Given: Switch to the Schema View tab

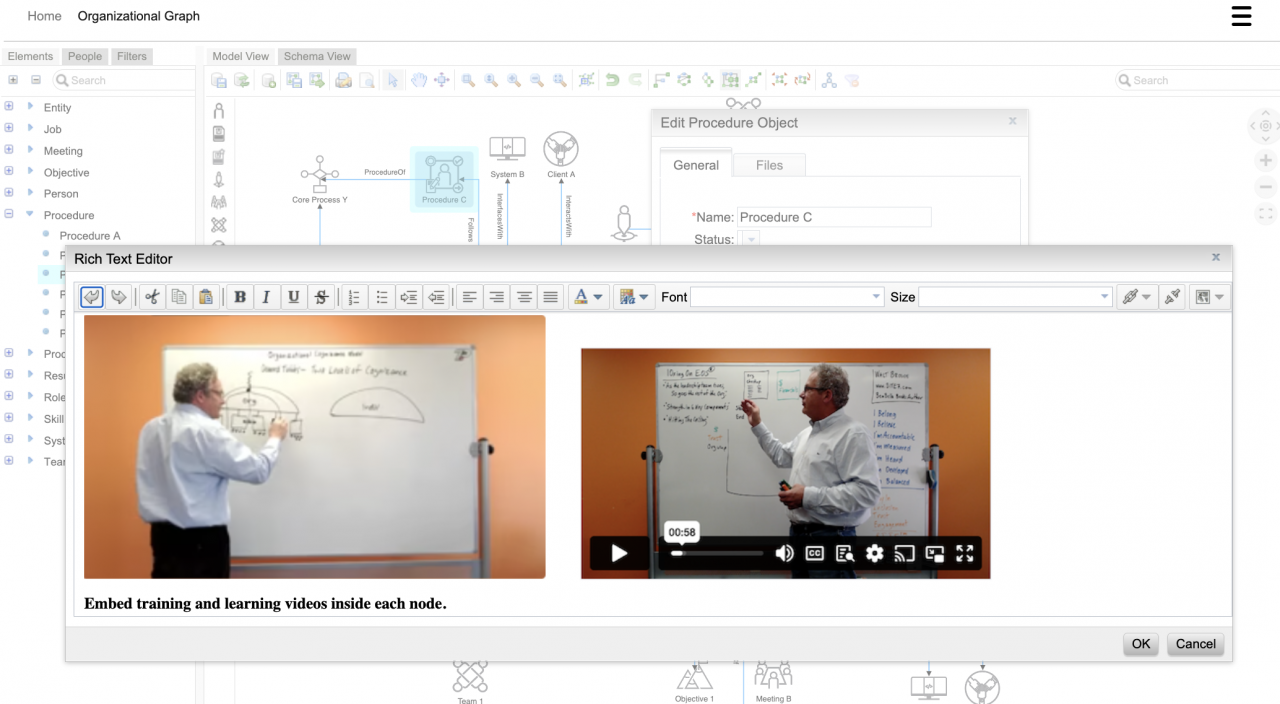Looking at the screenshot, I should 317,56.
